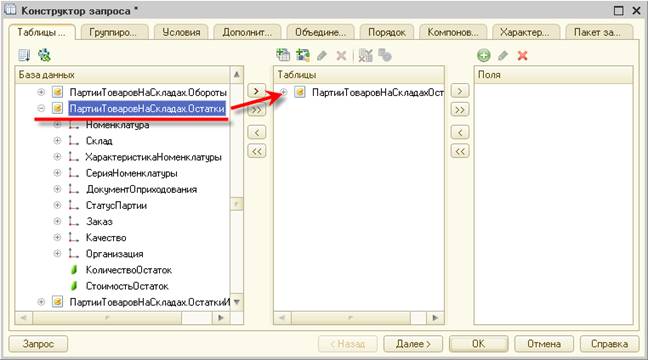
Task: Click the double left arrow beside Поля panel
Action: click(460, 151)
